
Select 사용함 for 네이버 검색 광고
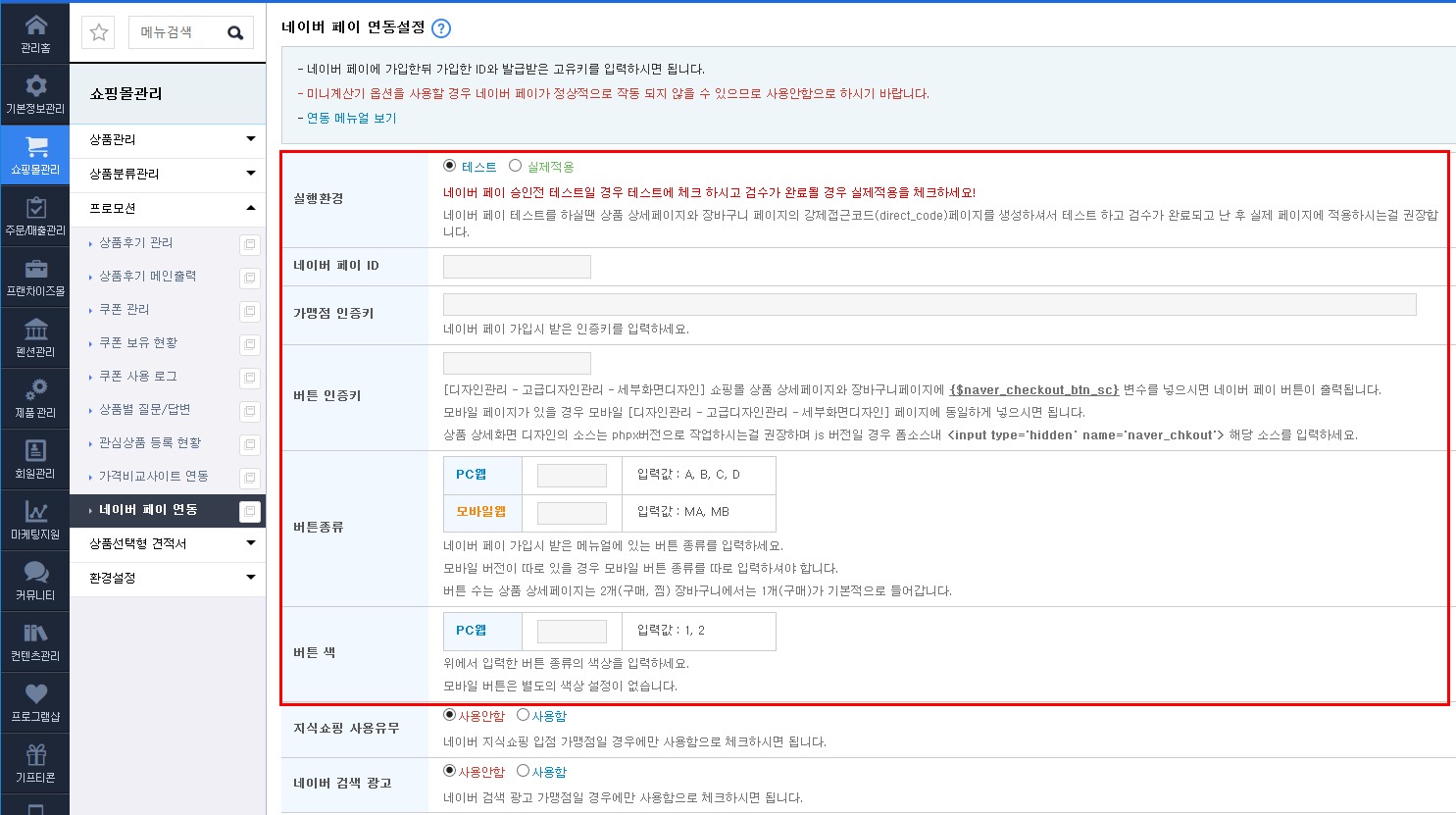coord(523,771)
